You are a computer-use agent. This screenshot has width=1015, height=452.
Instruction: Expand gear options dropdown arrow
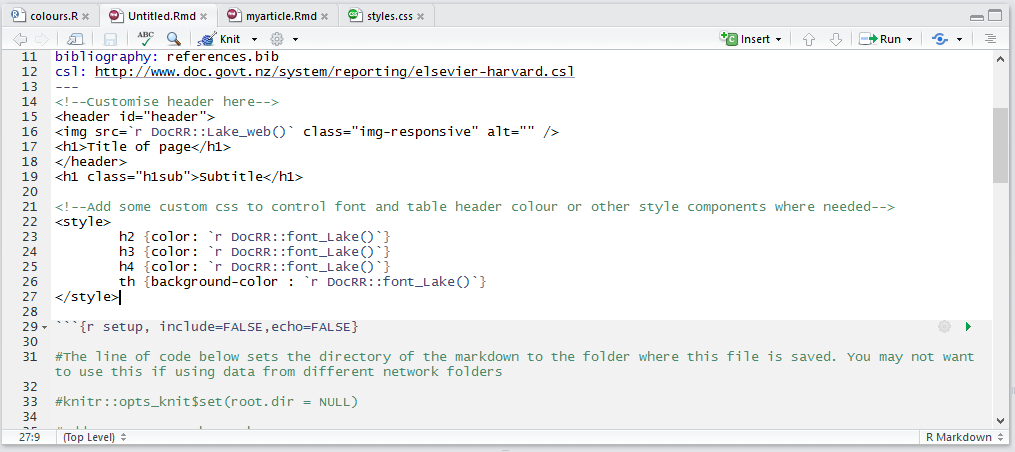pyautogui.click(x=295, y=40)
